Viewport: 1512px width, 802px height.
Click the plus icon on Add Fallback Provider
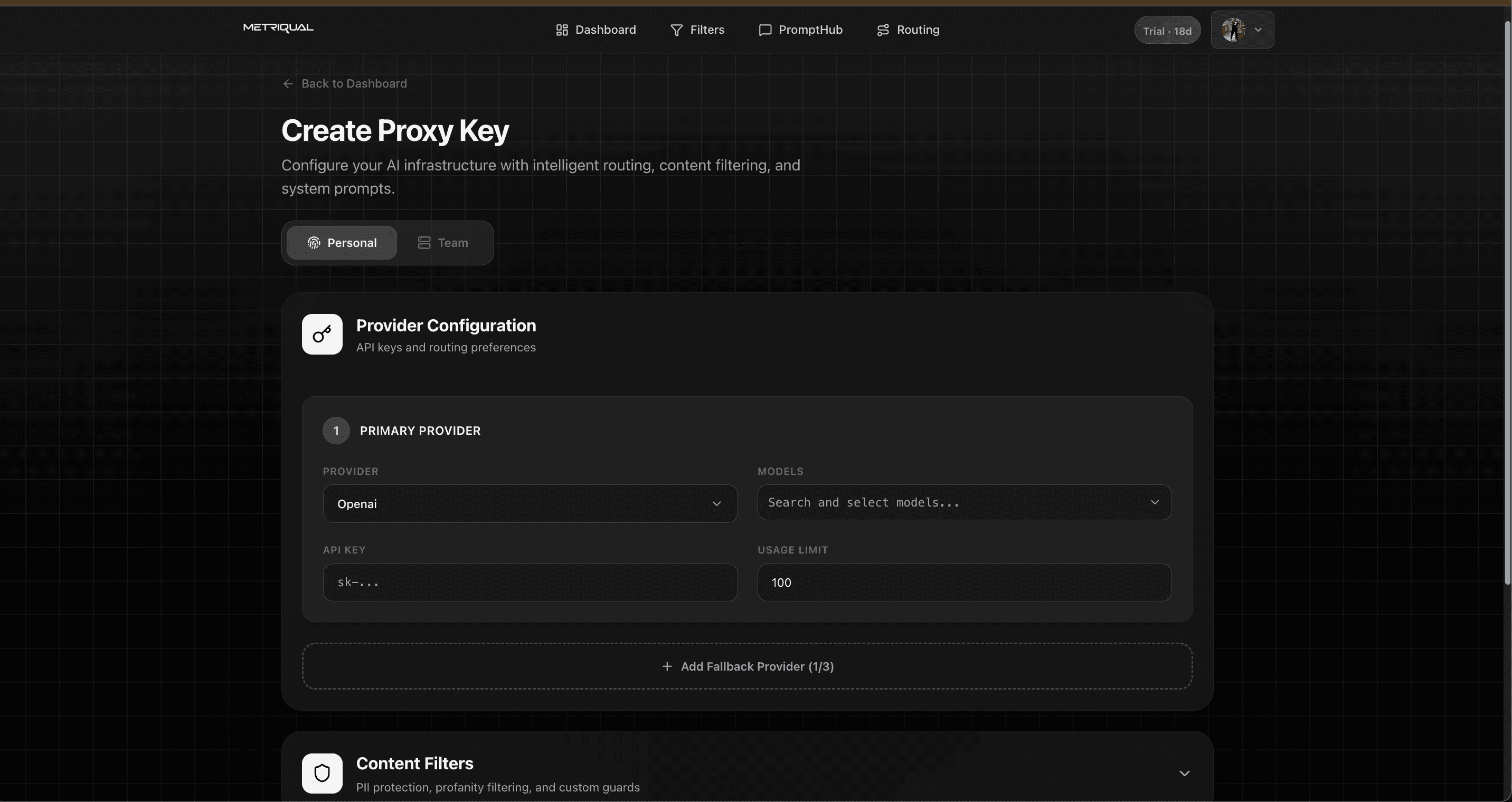point(667,666)
